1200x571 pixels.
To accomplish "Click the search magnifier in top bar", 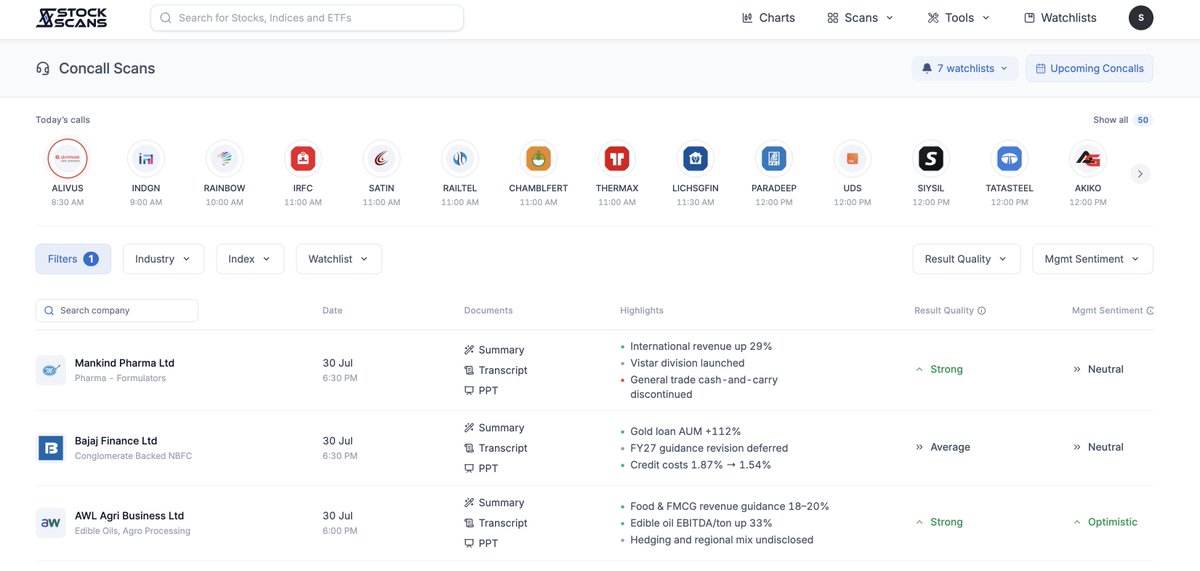I will pos(166,18).
